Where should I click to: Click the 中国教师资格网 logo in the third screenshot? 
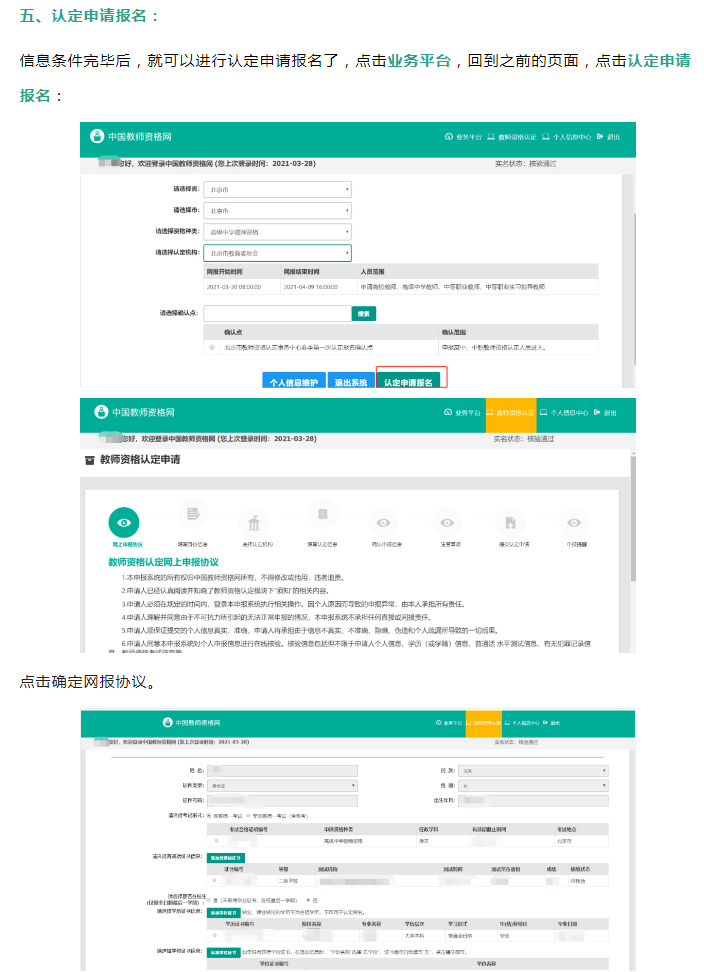191,723
